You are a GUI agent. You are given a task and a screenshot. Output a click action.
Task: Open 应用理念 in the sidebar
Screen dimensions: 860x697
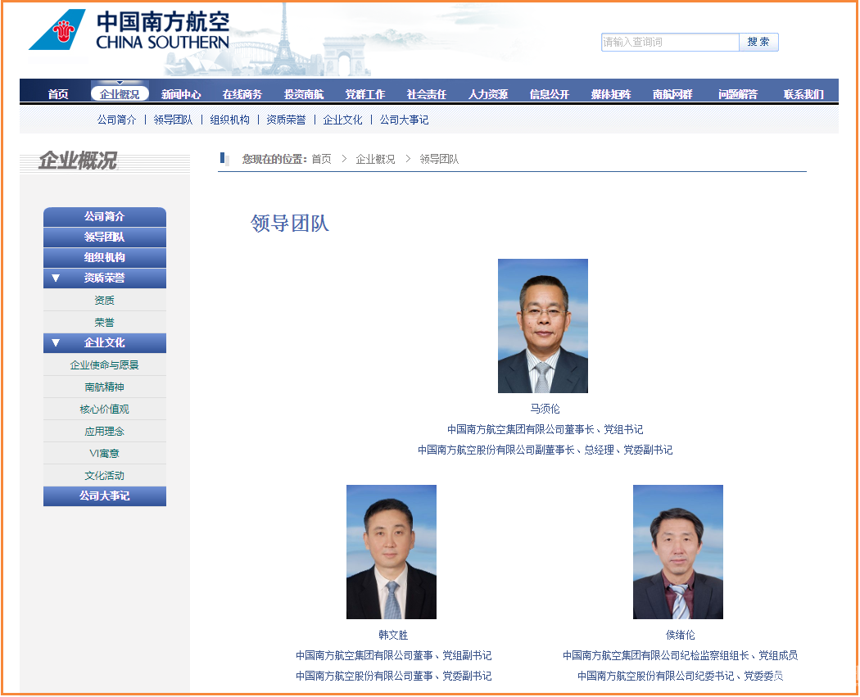tap(105, 432)
